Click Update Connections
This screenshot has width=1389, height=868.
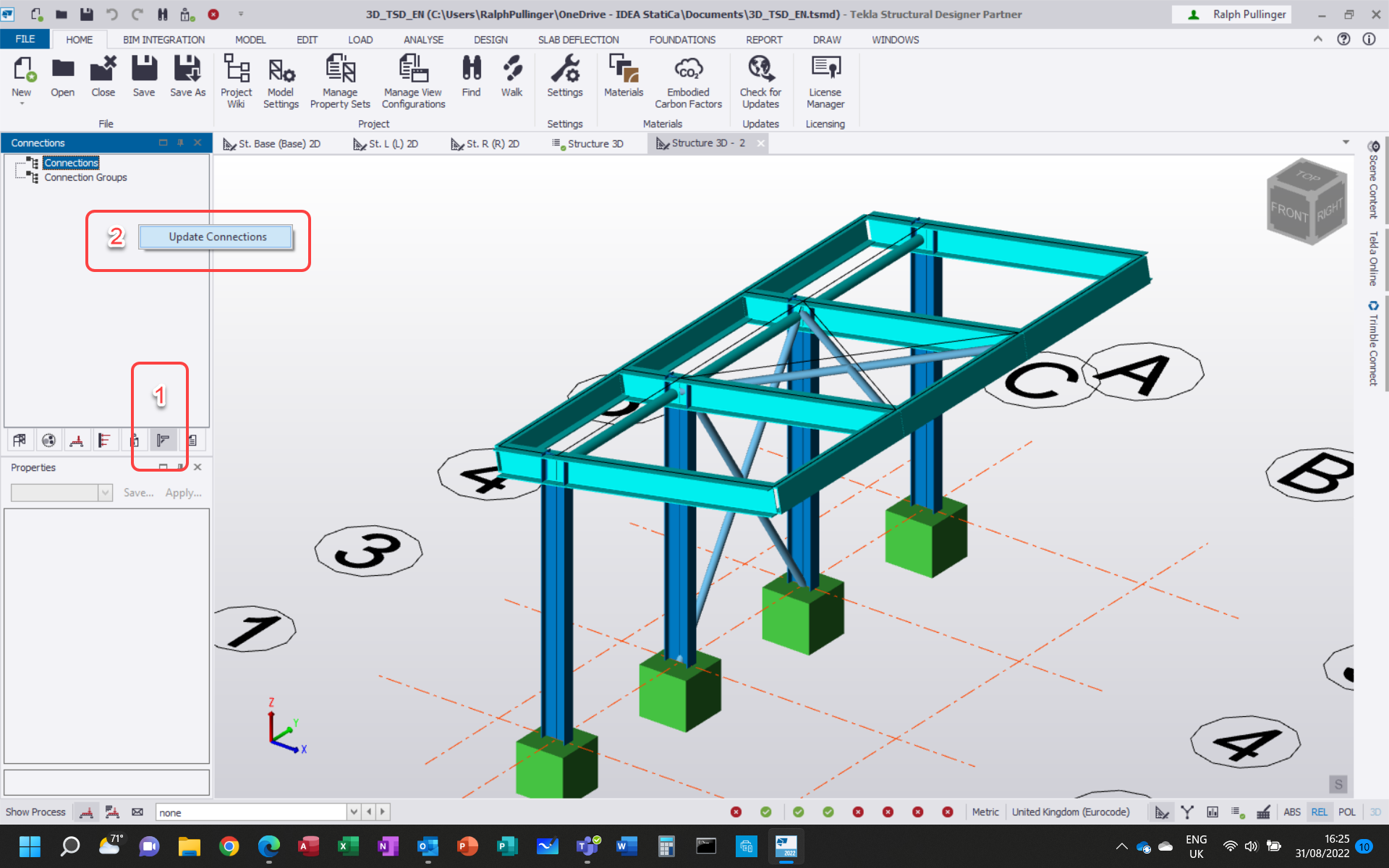click(217, 237)
